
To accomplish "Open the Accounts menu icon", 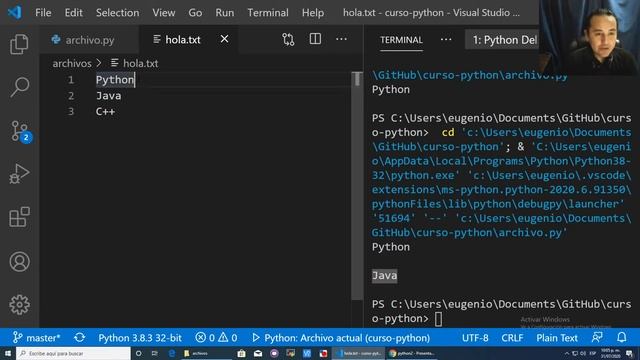I will pyautogui.click(x=19, y=262).
